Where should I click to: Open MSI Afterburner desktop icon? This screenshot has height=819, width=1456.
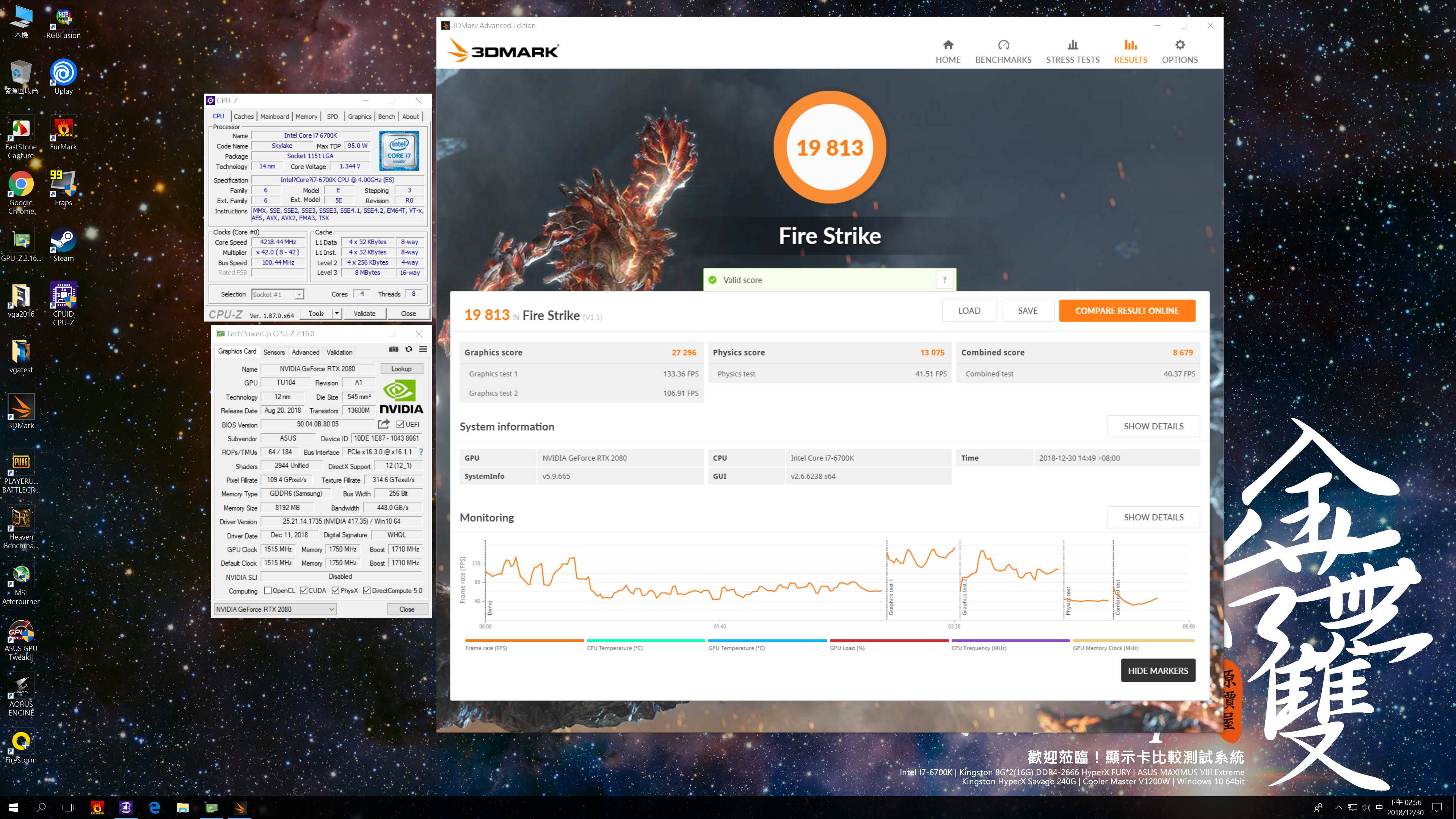pos(21,583)
